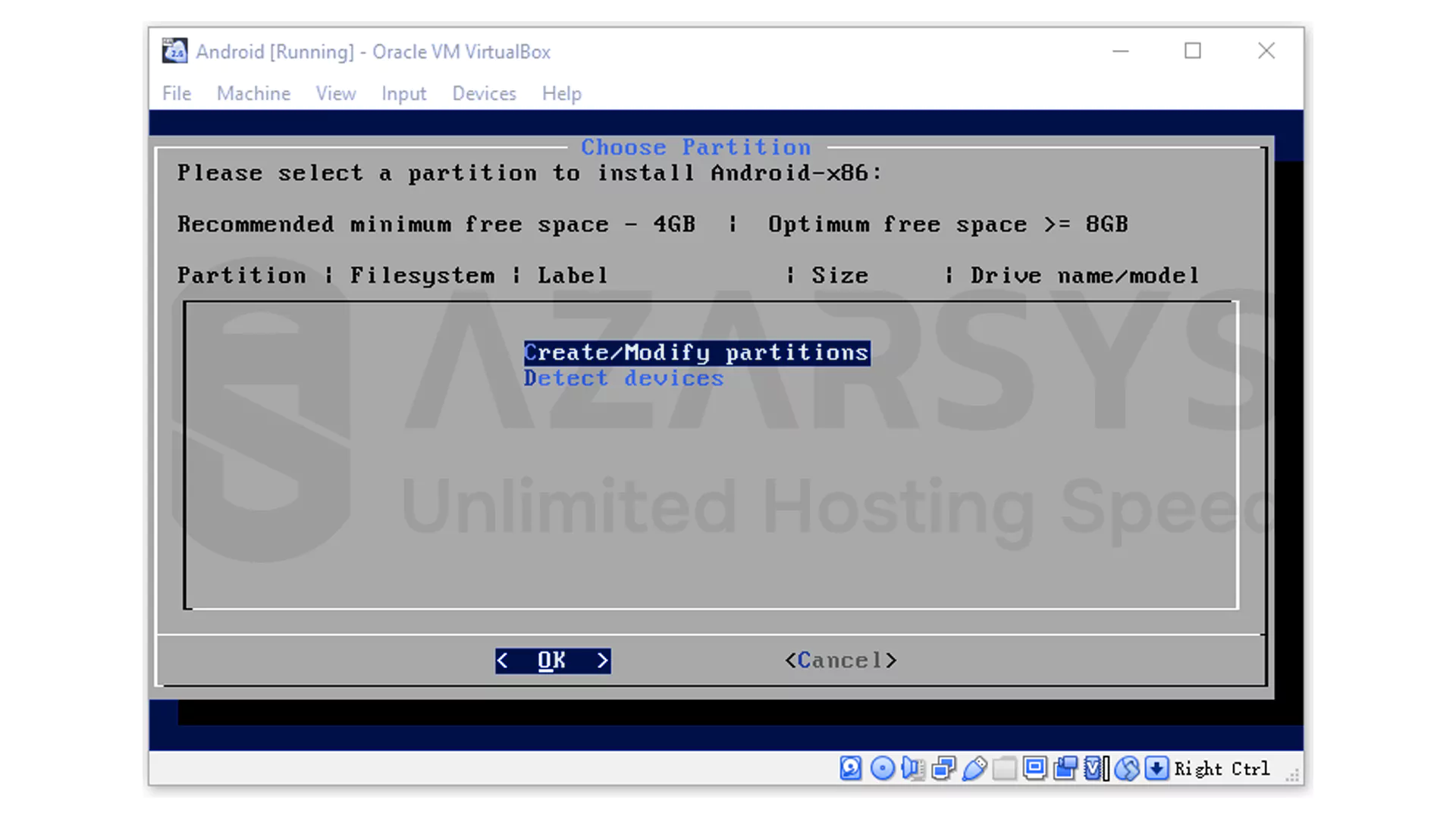Click the VM features status chip icon
The height and width of the screenshot is (819, 1456).
1094,768
